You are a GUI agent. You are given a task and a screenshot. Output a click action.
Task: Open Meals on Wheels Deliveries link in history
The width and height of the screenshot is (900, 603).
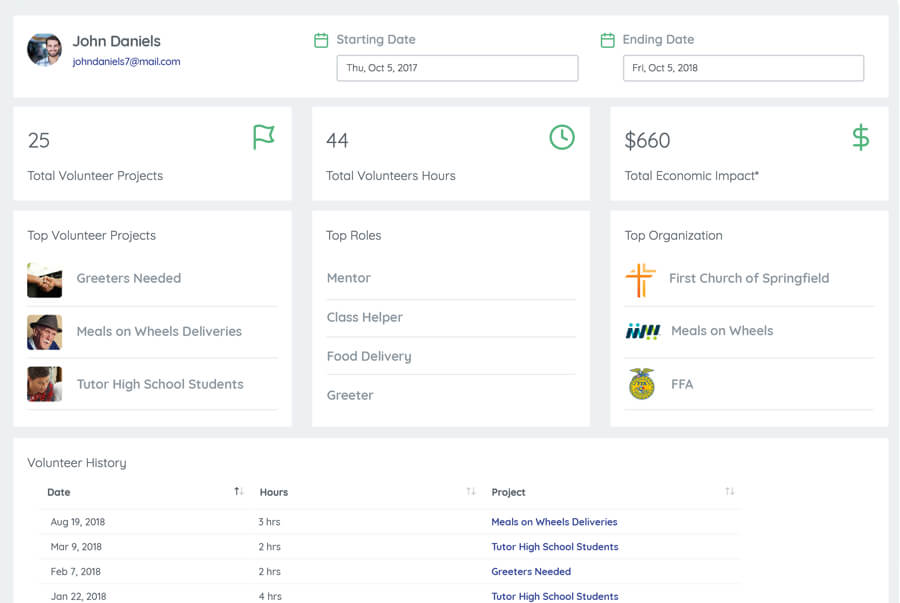point(554,522)
